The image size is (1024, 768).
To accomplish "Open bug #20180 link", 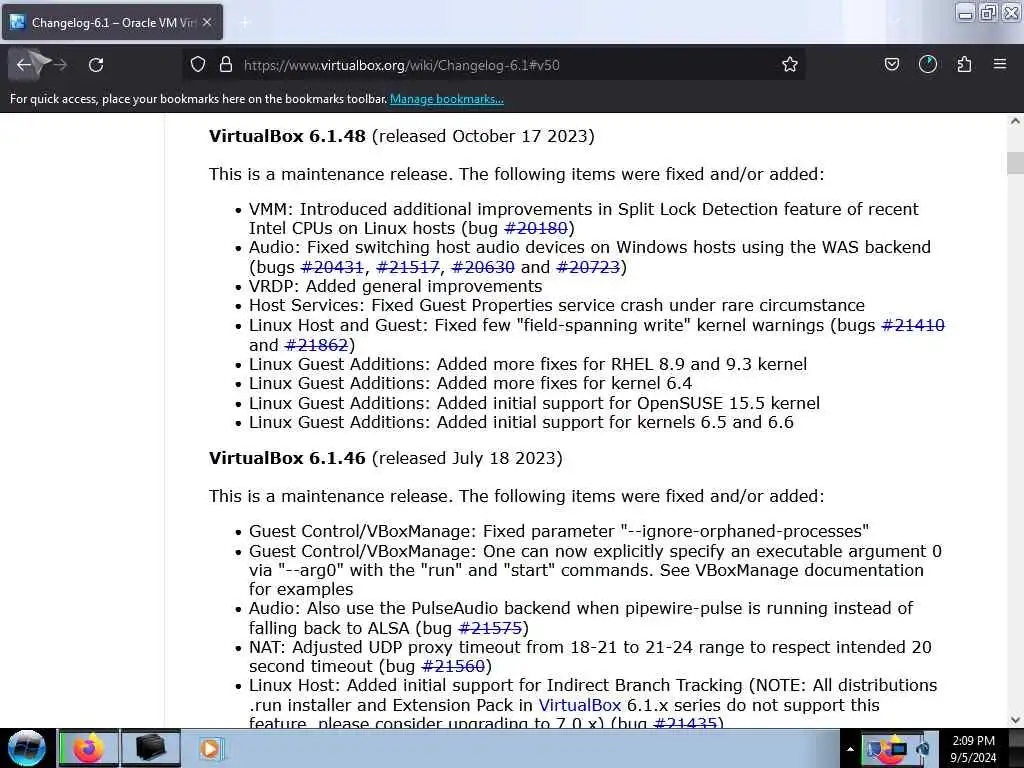I will tap(536, 229).
